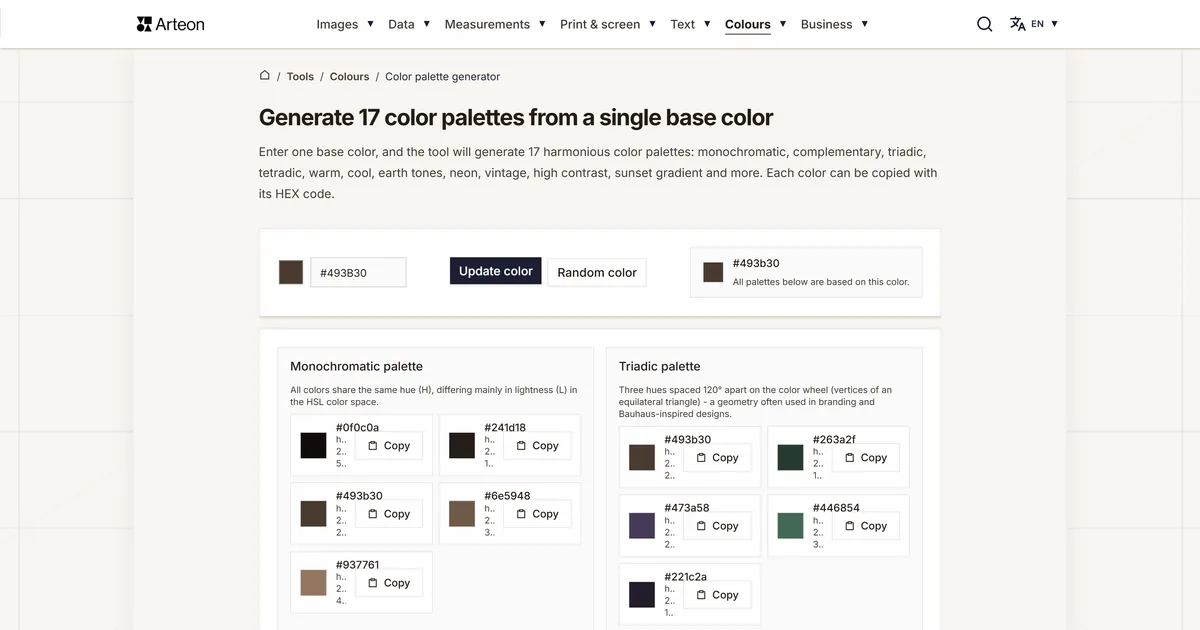
Task: Expand the Data menu
Action: (x=409, y=24)
